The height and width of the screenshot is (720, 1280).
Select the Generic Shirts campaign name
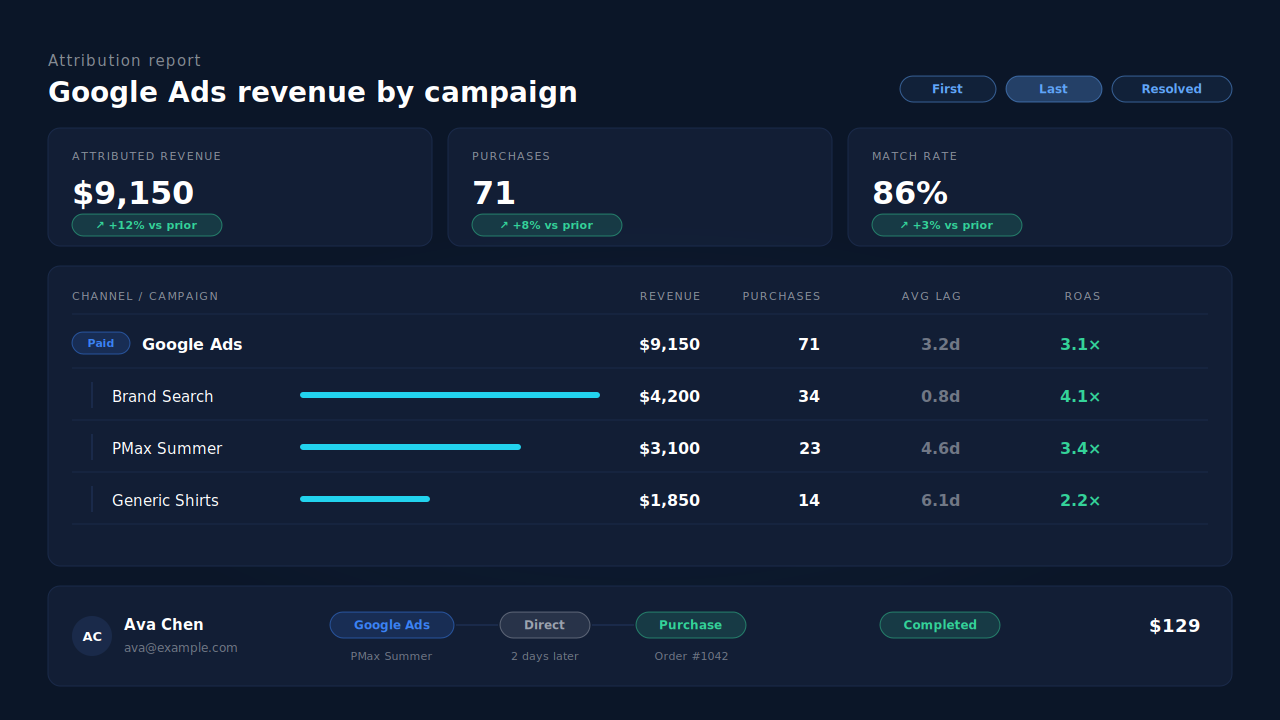click(x=165, y=500)
